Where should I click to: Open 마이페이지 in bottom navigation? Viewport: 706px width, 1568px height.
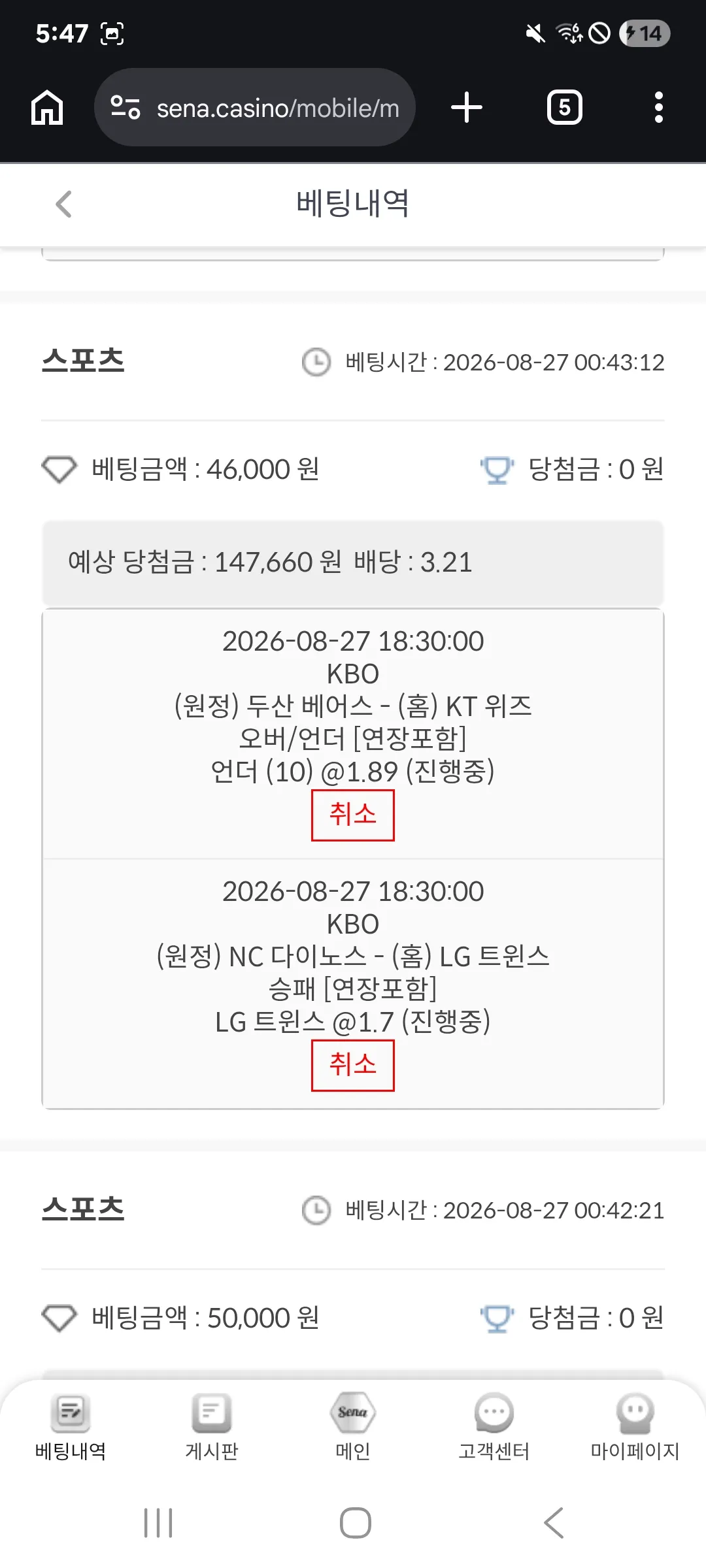pyautogui.click(x=635, y=1428)
